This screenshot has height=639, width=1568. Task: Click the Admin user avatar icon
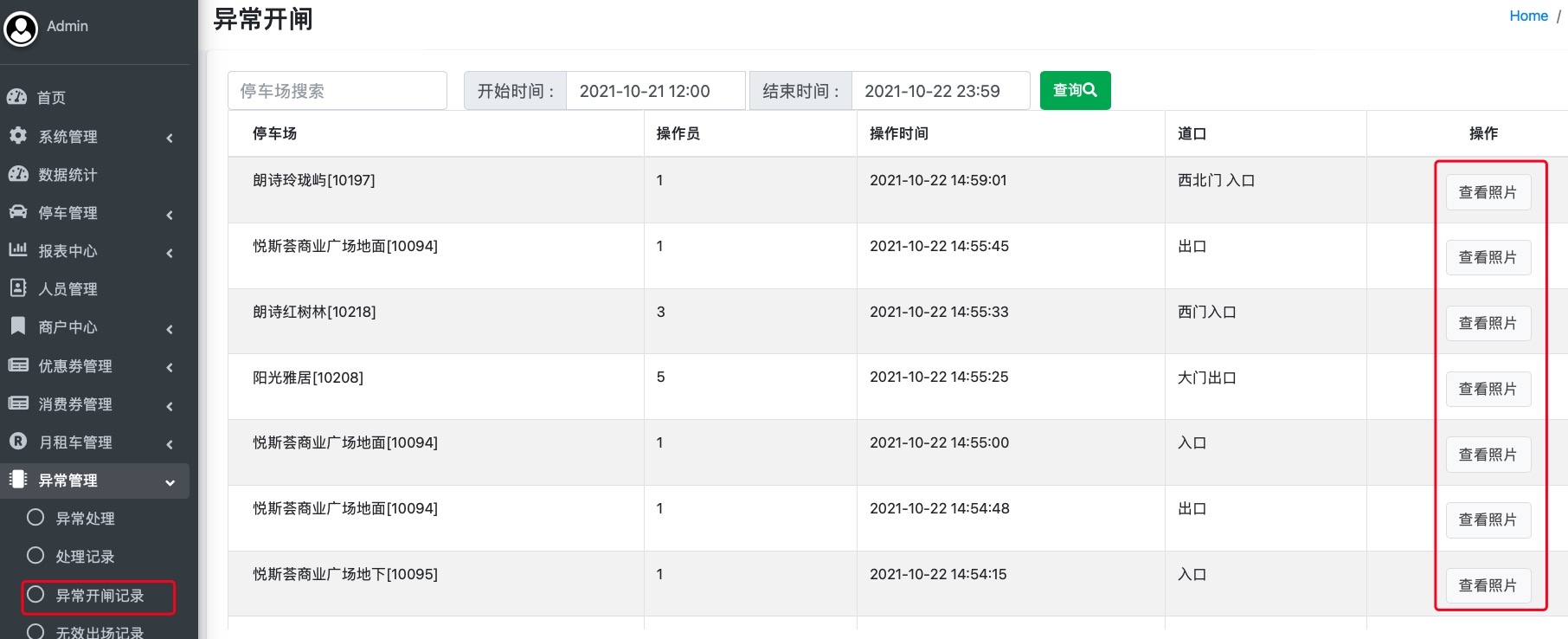point(21,29)
